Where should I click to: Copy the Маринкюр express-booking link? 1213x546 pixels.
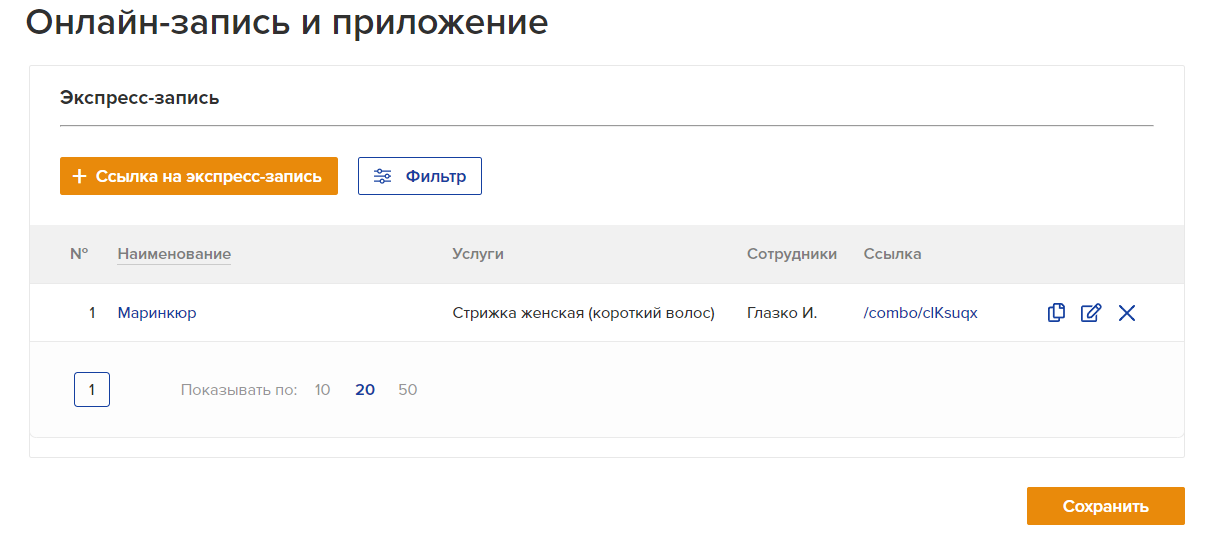1056,313
